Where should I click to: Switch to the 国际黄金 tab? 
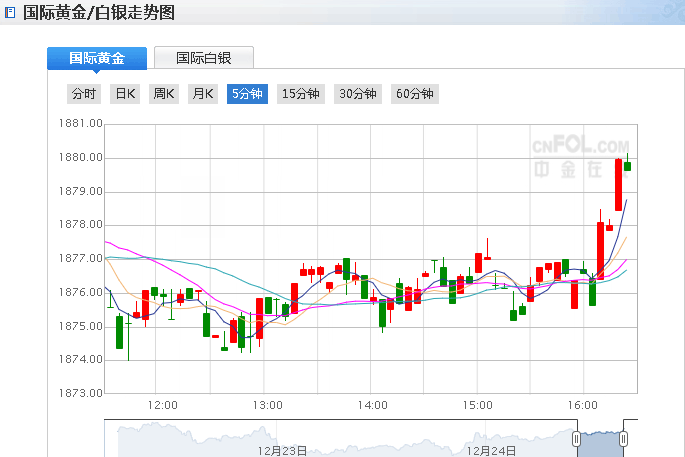97,58
